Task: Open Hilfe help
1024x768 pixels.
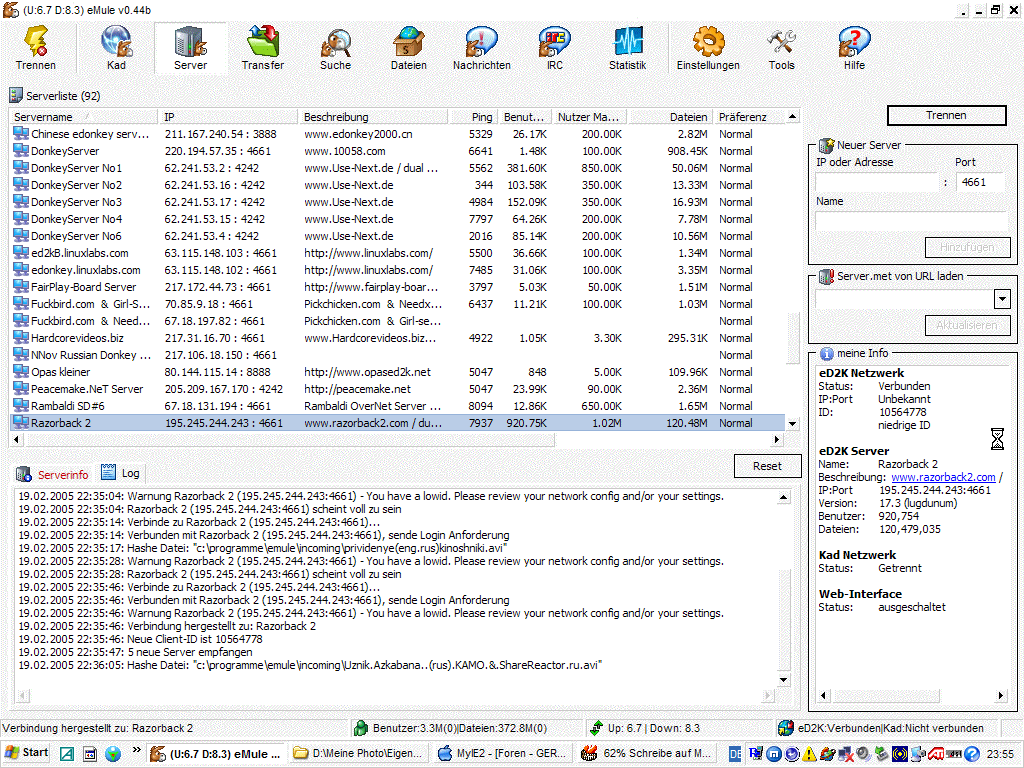Action: [854, 48]
